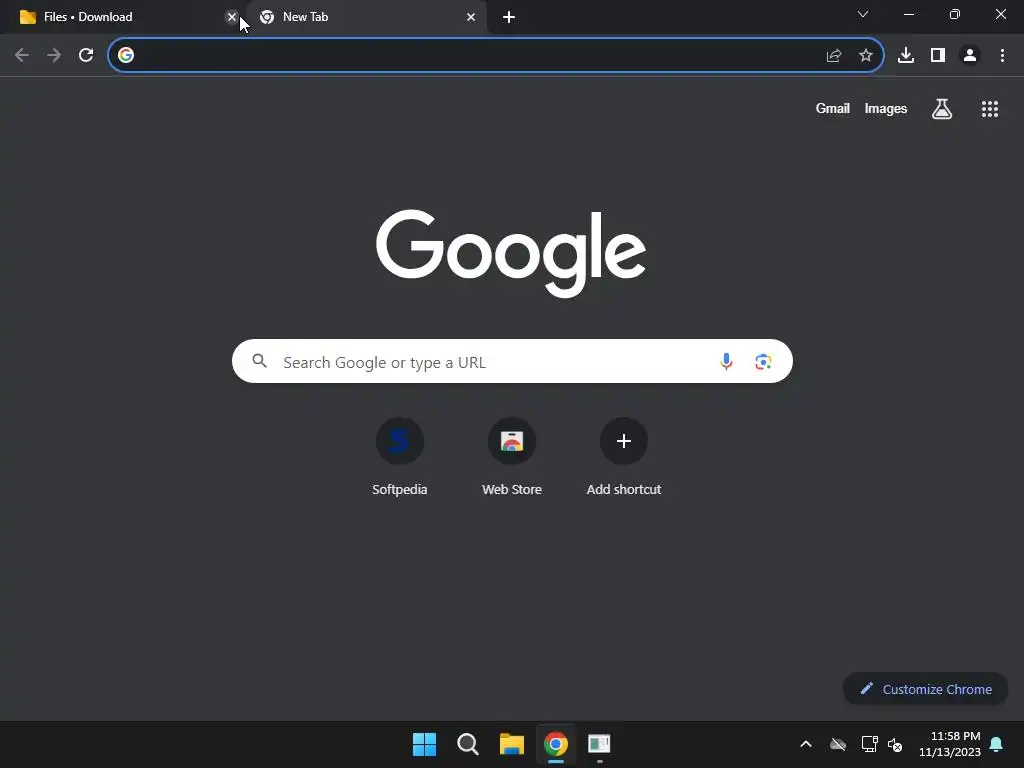The height and width of the screenshot is (768, 1024).
Task: Open network status tray icon
Action: (869, 744)
